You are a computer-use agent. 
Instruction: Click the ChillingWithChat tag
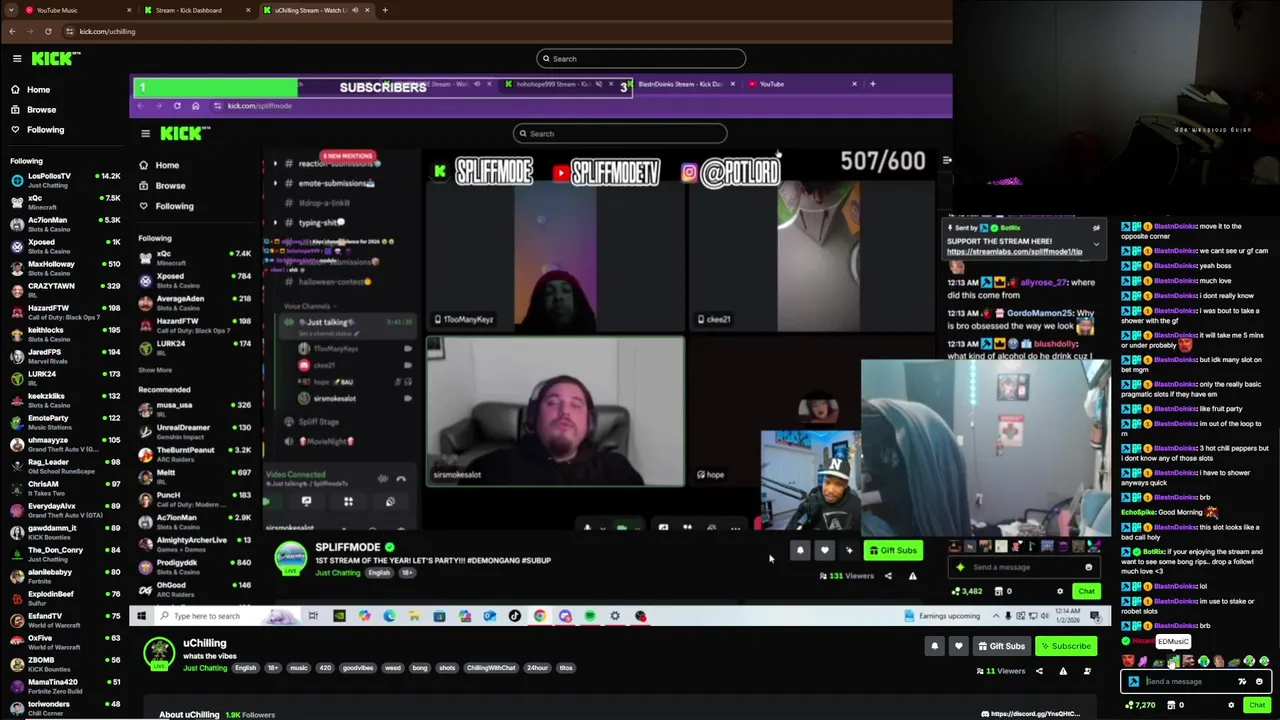pos(491,668)
